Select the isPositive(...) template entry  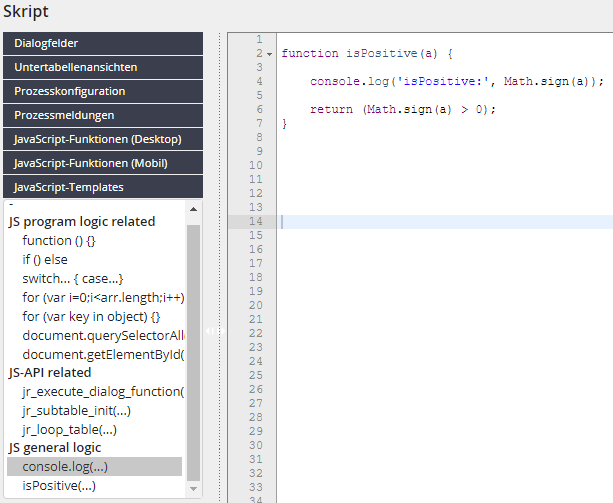point(59,485)
